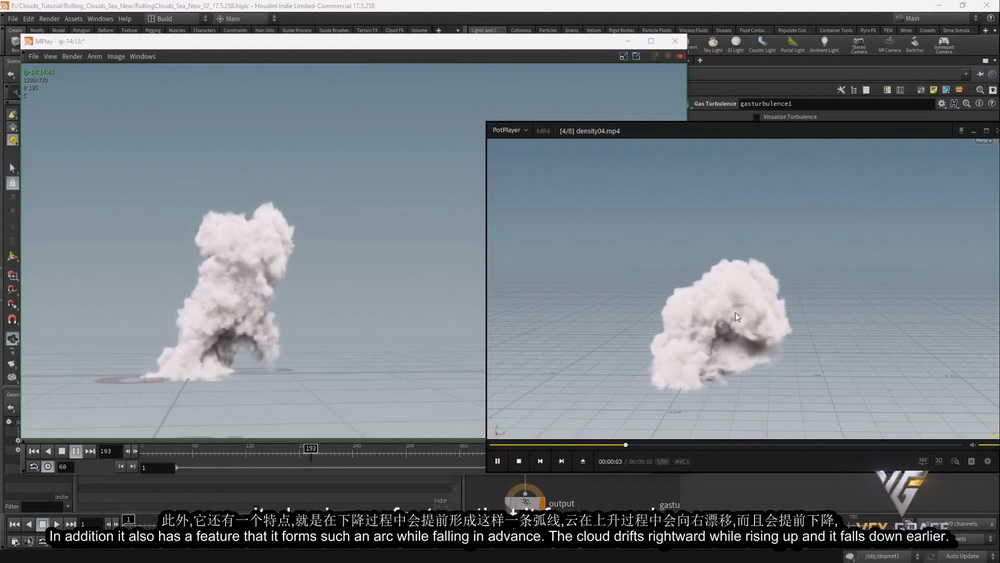Click the MPlay pause button
The image size is (1000, 563).
pyautogui.click(x=76, y=451)
